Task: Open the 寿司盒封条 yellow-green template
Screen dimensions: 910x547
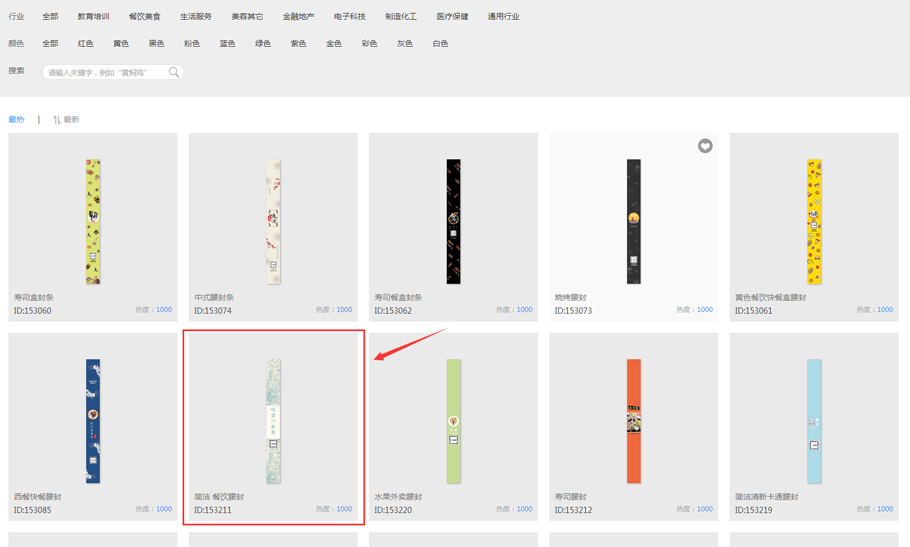Action: click(x=93, y=221)
